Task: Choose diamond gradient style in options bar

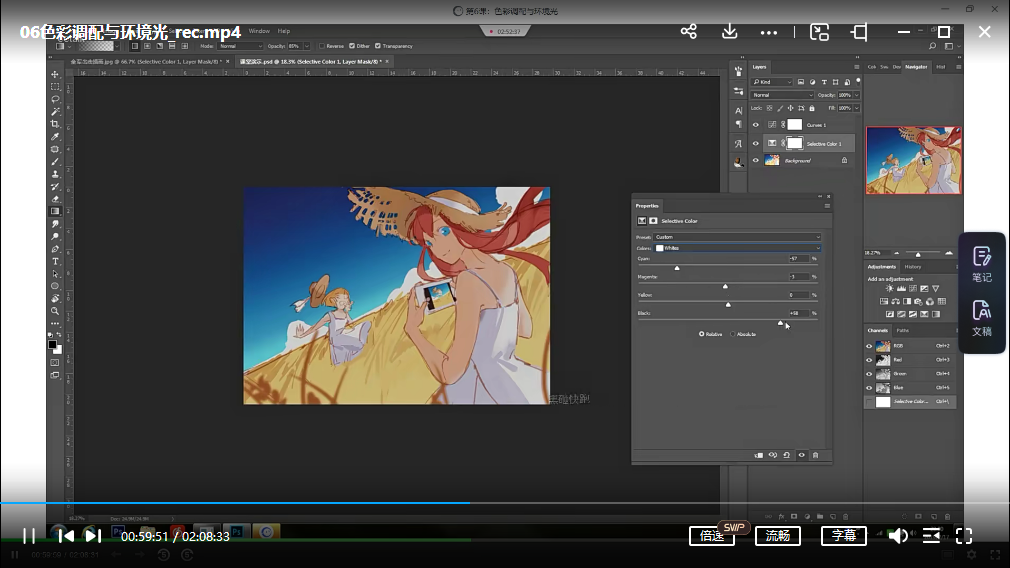Action: 185,46
